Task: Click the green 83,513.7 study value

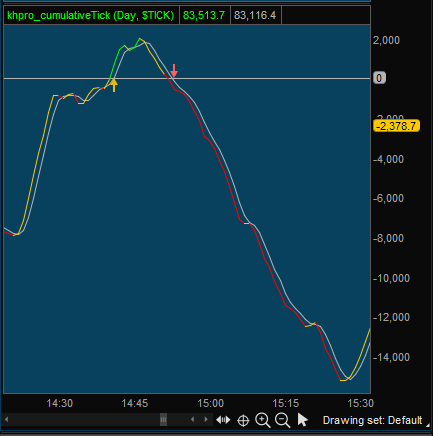Action: [204, 15]
